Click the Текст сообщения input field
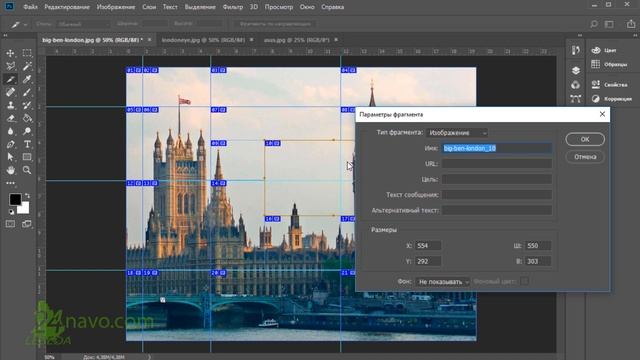 pyautogui.click(x=497, y=195)
